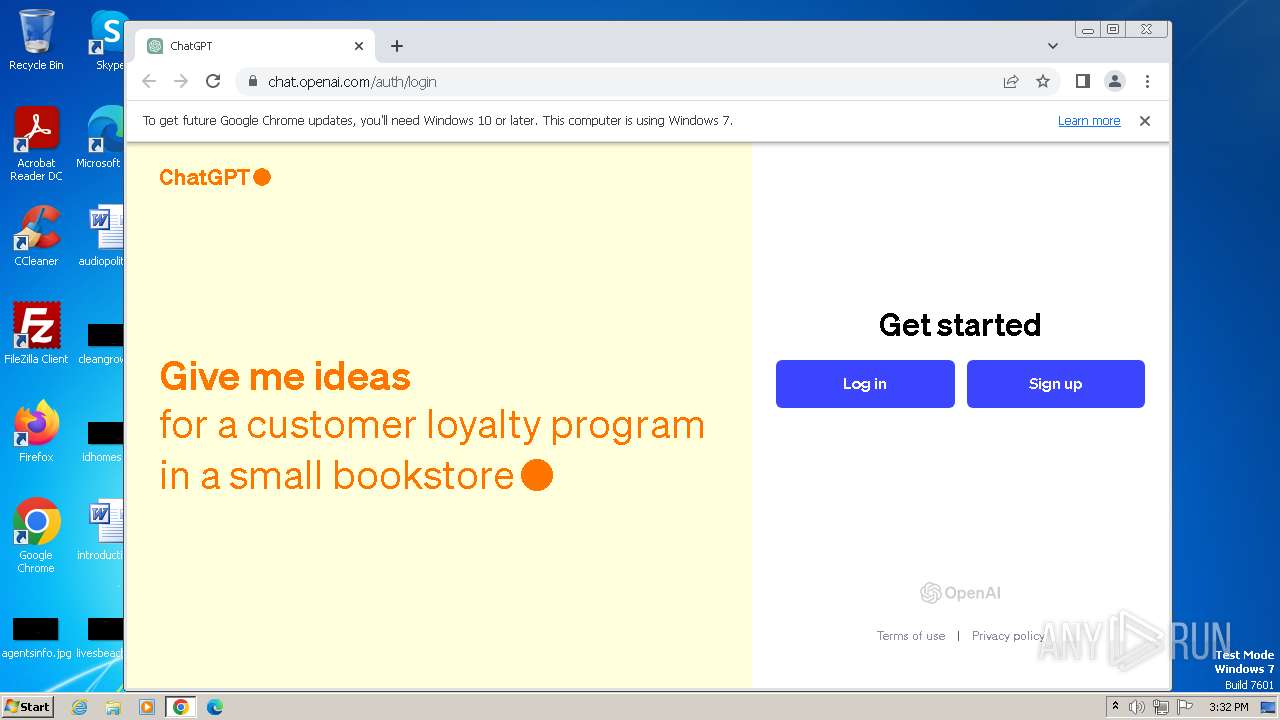View site information via the lock icon

tap(252, 81)
